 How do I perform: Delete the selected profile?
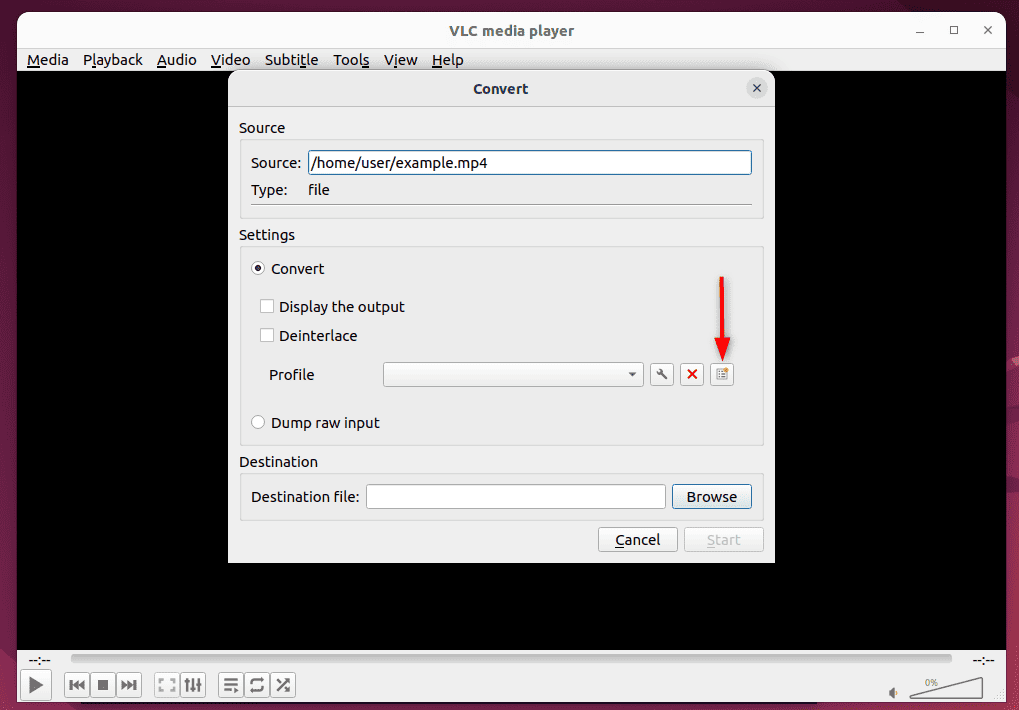coord(691,374)
